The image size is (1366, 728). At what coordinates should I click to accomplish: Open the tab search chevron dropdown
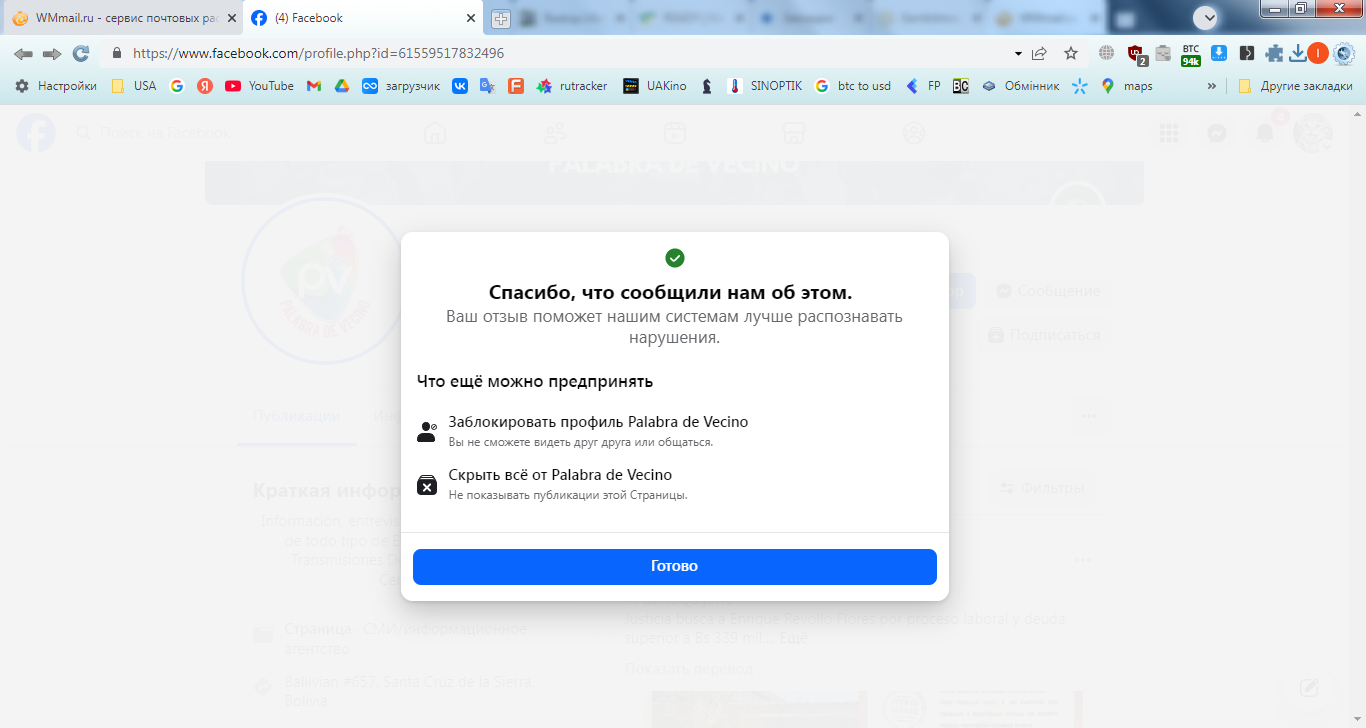(x=1206, y=17)
